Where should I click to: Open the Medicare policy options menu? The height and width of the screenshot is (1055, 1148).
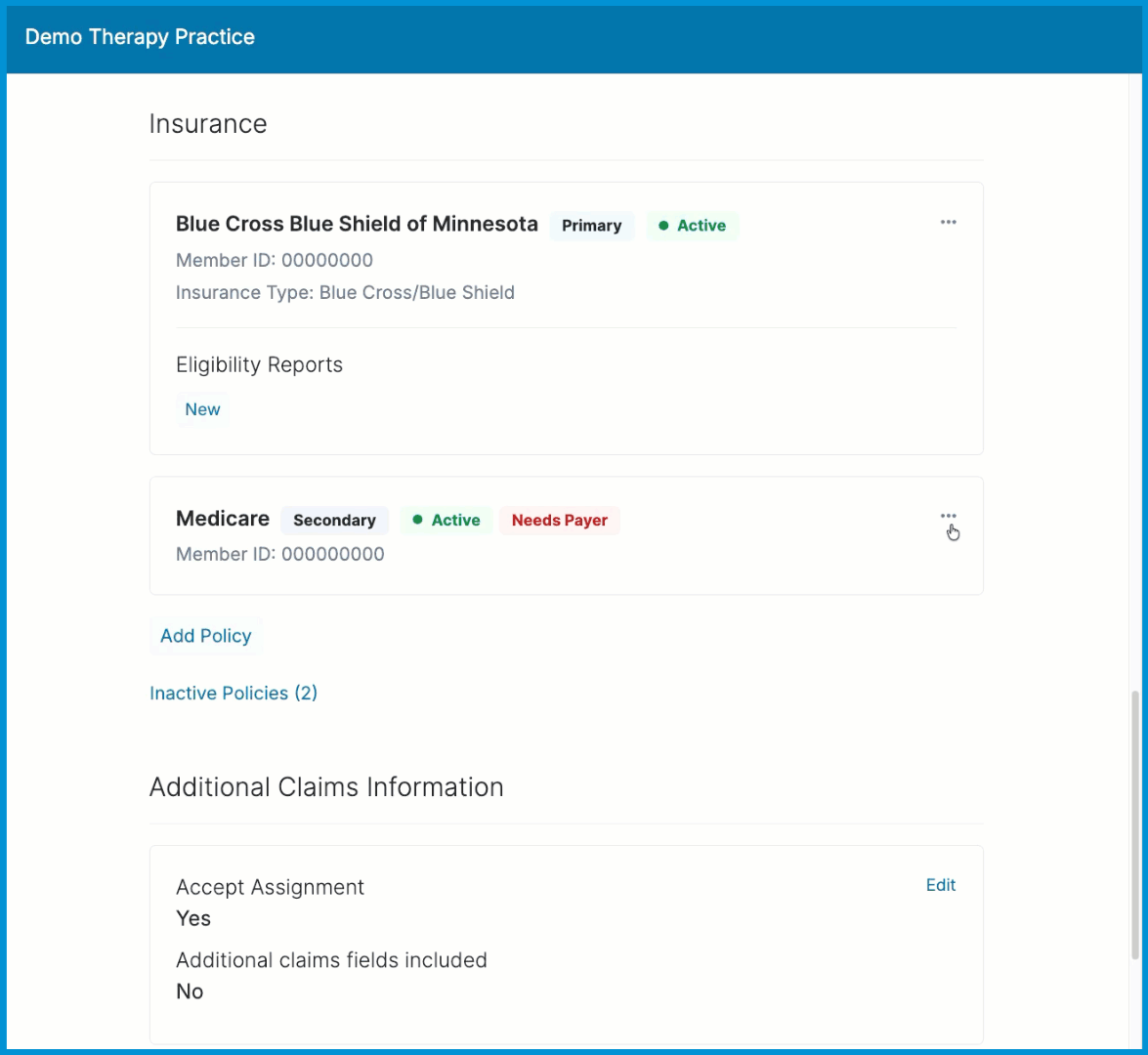point(948,515)
